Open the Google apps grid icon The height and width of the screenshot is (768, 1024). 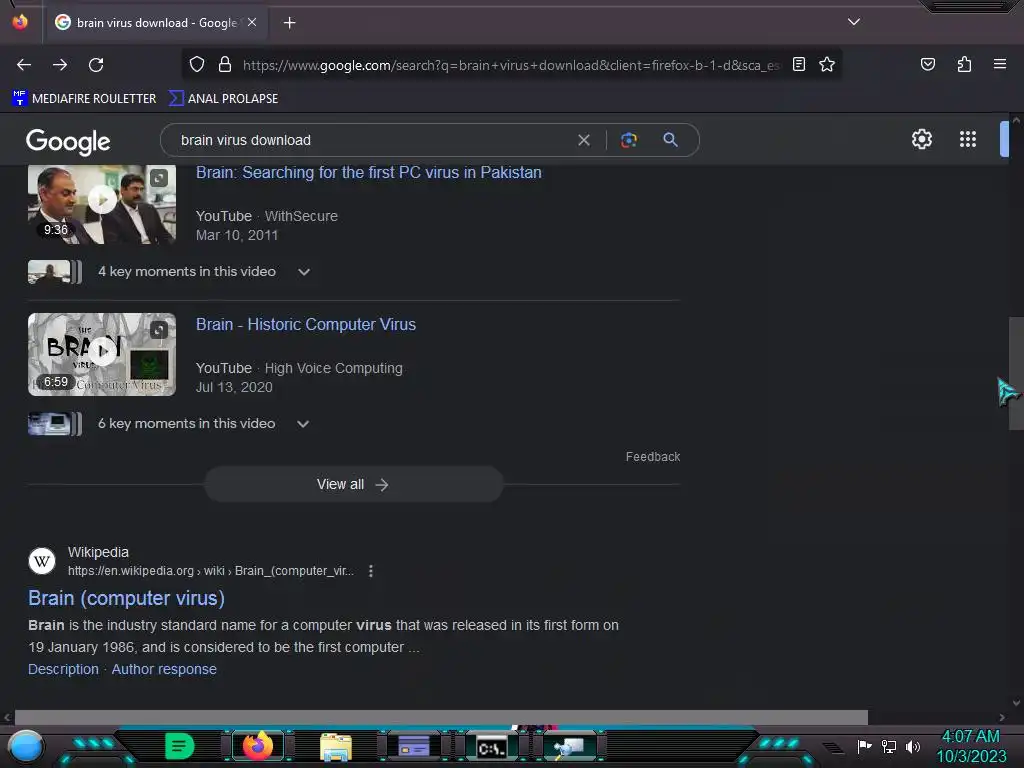(x=968, y=139)
